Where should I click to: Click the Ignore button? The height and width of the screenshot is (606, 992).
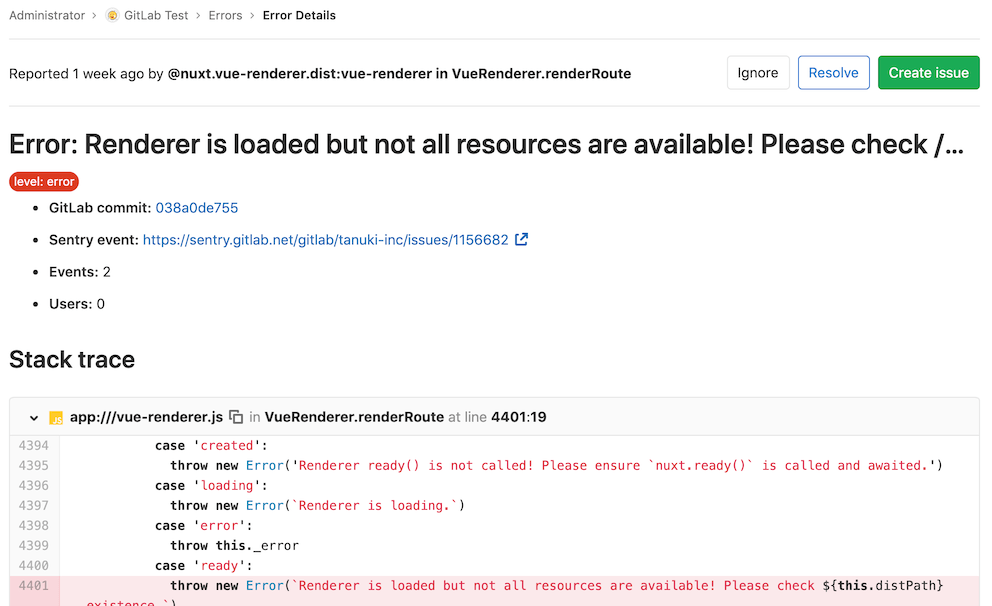coord(758,72)
